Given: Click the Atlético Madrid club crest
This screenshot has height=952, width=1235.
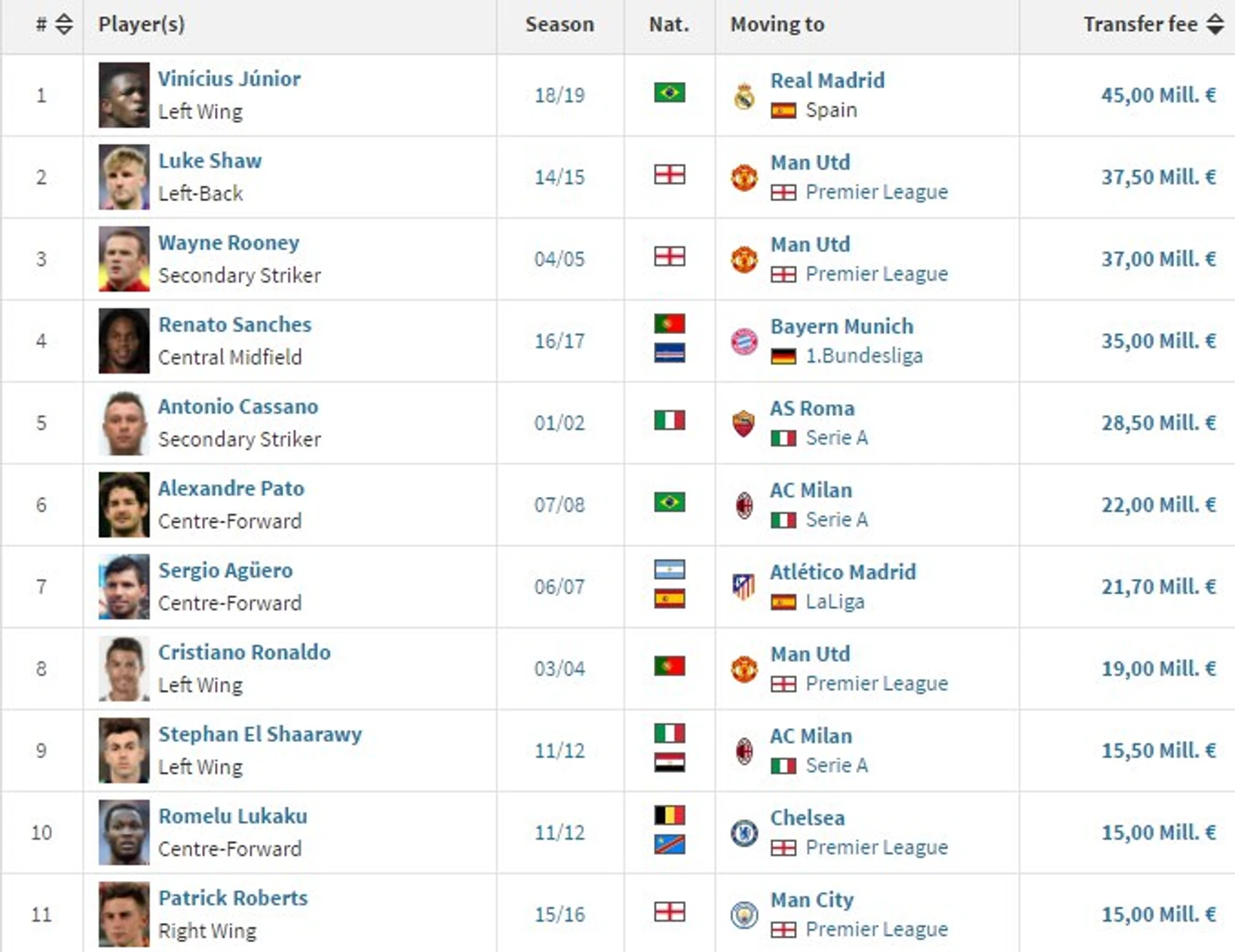Looking at the screenshot, I should (x=744, y=586).
